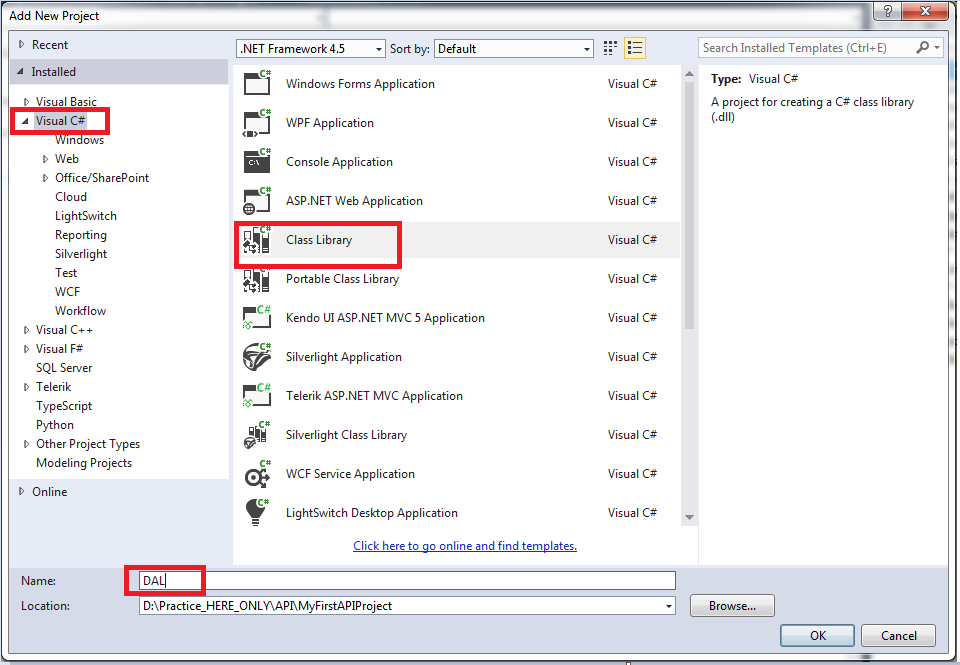Switch to small icons view
Image resolution: width=960 pixels, height=665 pixels.
[610, 48]
